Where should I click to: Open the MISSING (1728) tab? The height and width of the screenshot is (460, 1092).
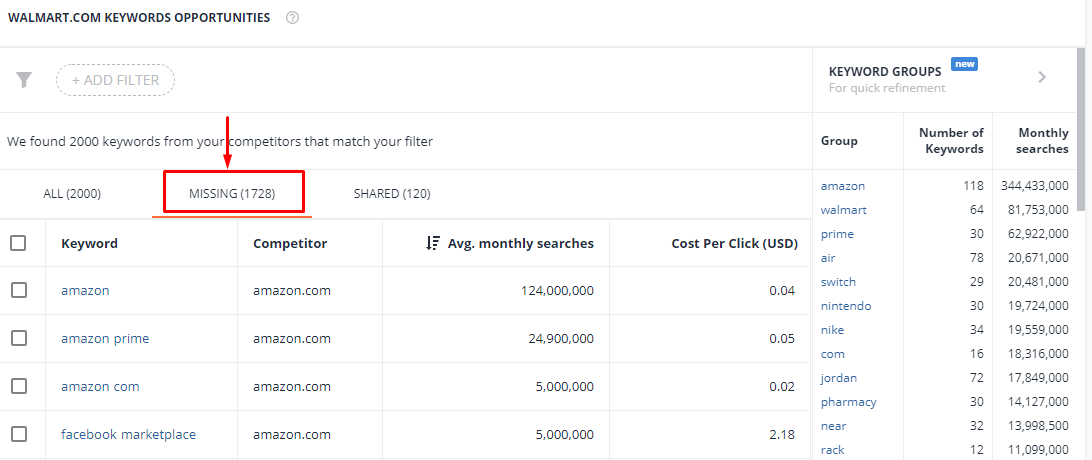tap(232, 193)
